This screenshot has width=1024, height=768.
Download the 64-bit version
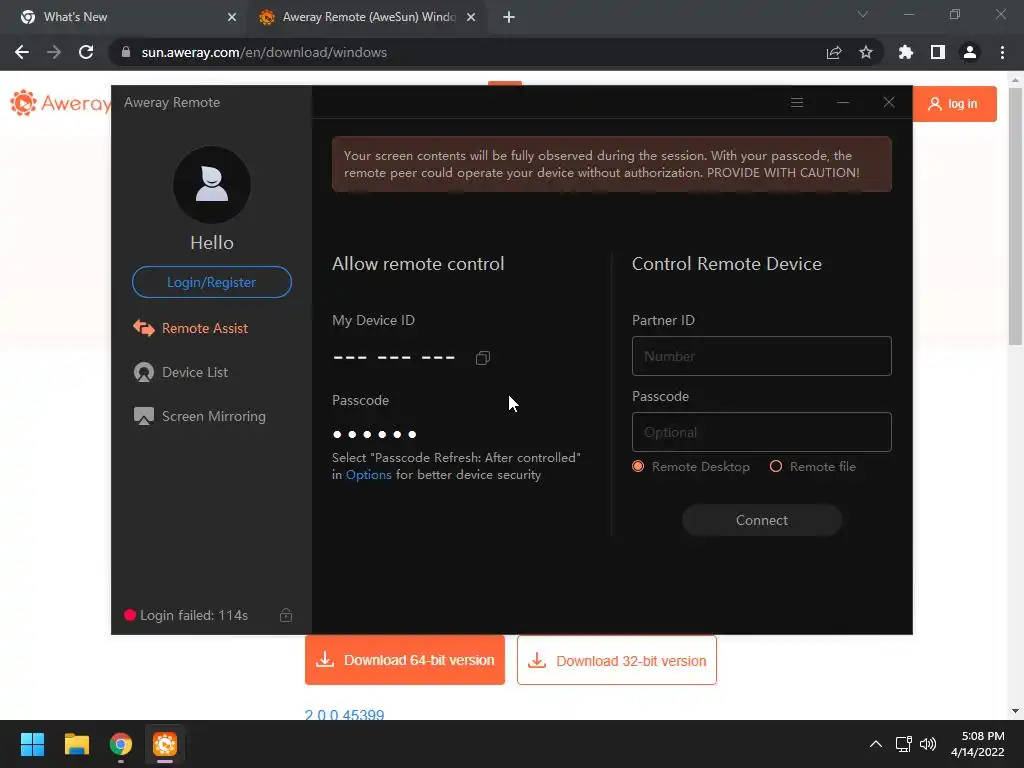405,660
